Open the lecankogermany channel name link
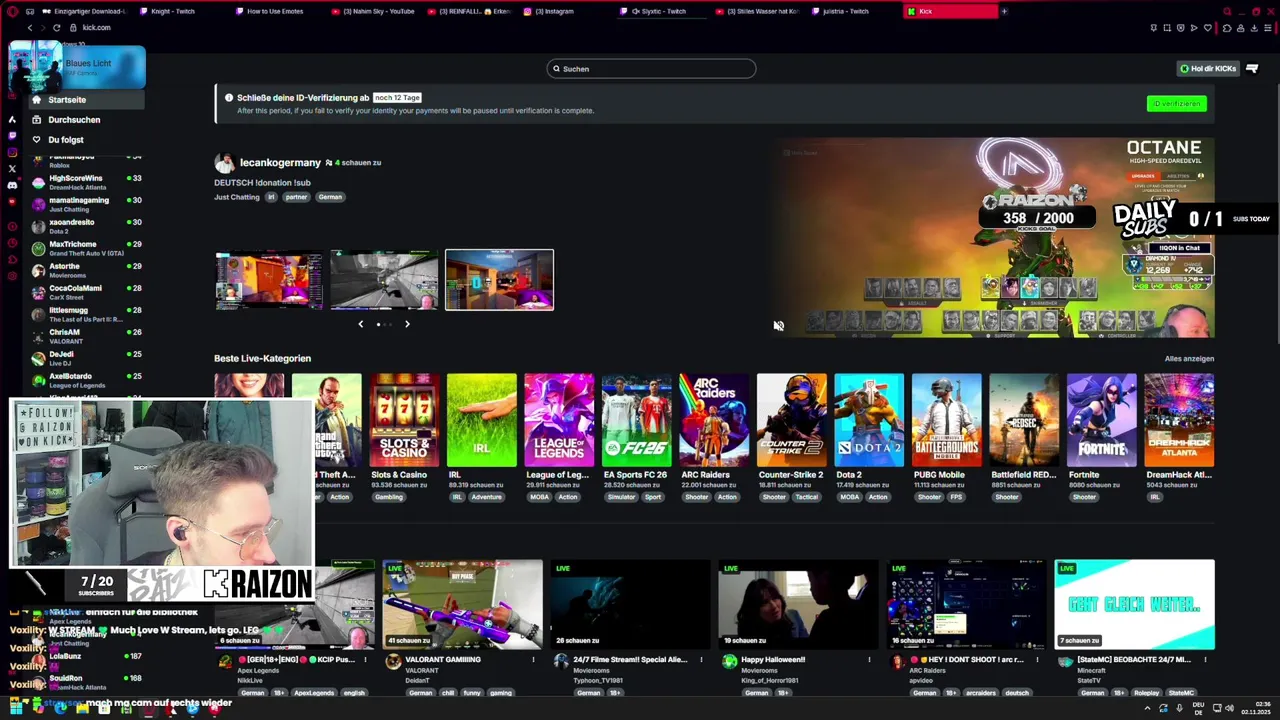 (x=280, y=162)
